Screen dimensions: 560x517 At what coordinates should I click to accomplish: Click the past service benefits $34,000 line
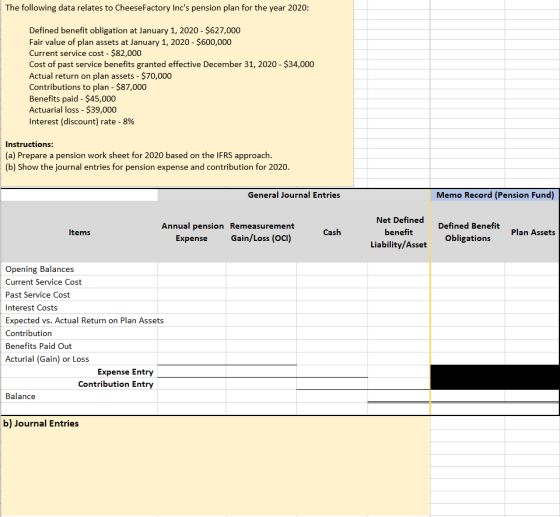tap(171, 64)
